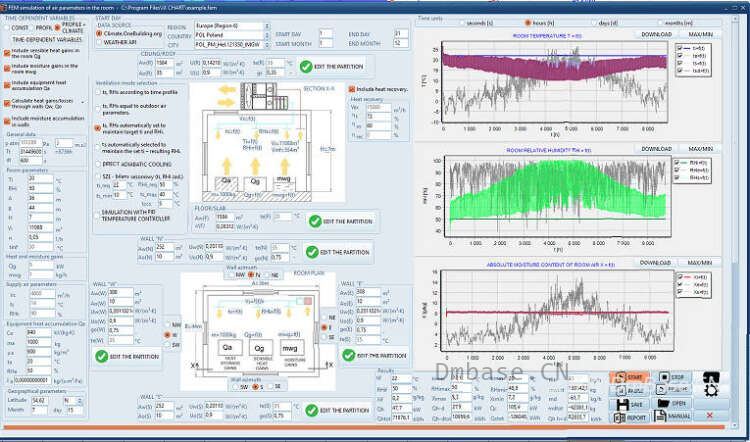Click the Qg sensible heat gains box in room plan
This screenshot has width=750, height=442.
261,348
